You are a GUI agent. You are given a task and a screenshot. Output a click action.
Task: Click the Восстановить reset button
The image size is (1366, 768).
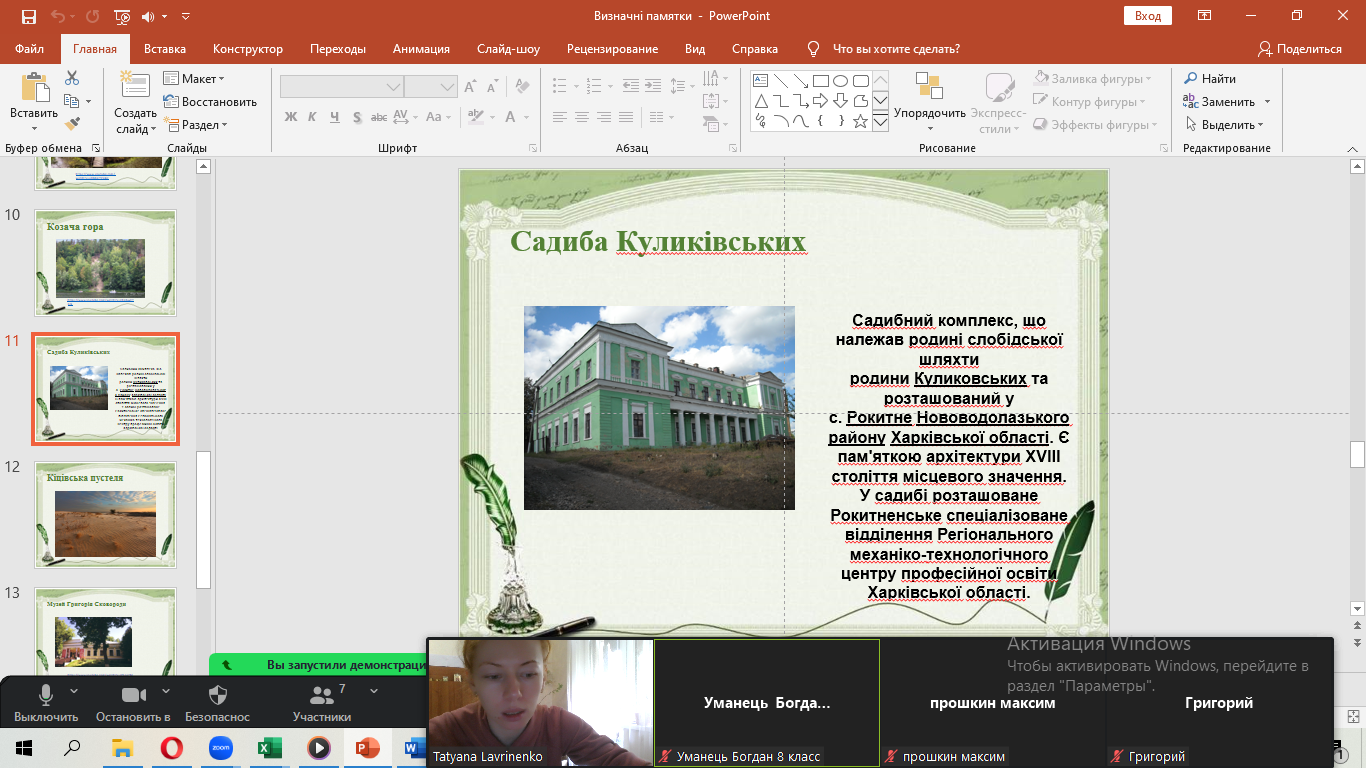pyautogui.click(x=210, y=102)
